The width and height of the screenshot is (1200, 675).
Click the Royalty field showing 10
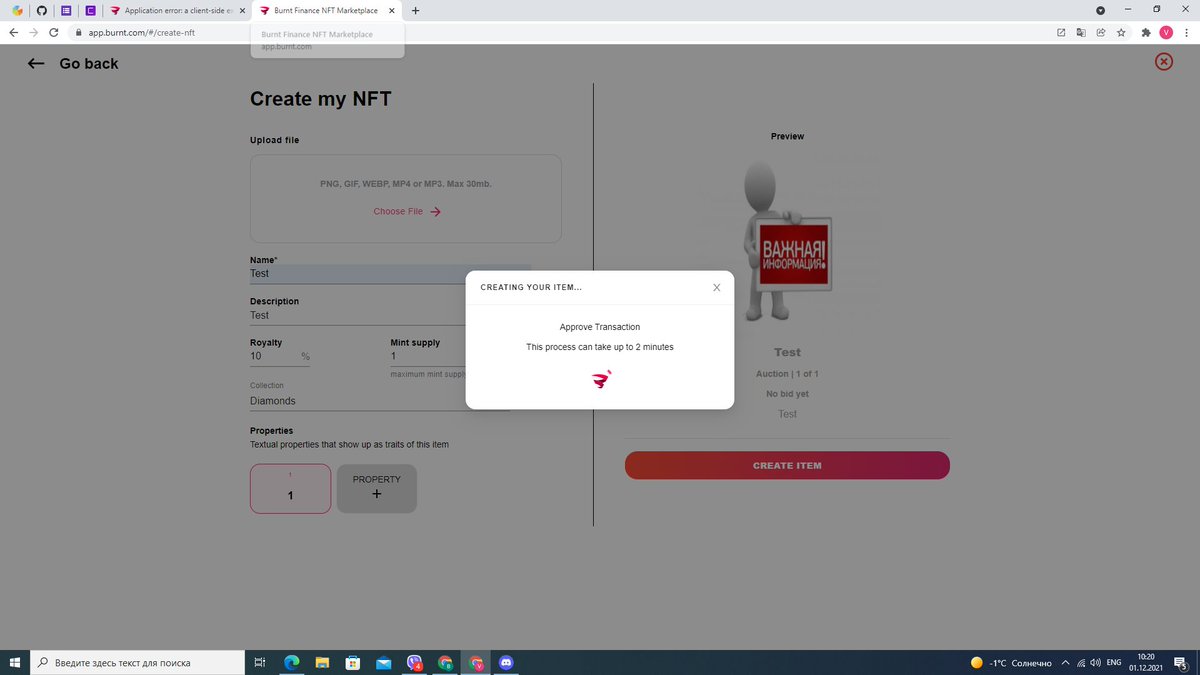click(x=280, y=356)
